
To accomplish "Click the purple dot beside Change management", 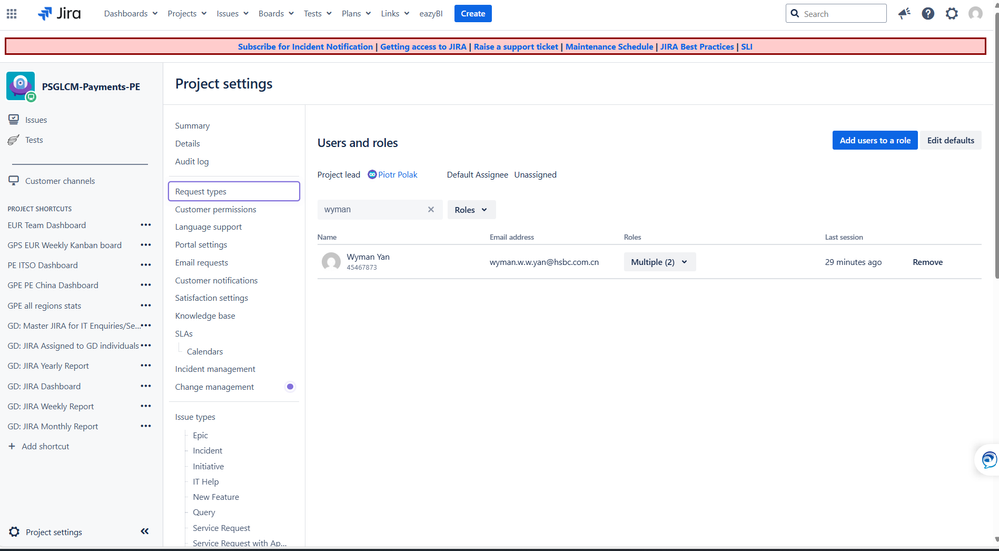I will [x=290, y=387].
